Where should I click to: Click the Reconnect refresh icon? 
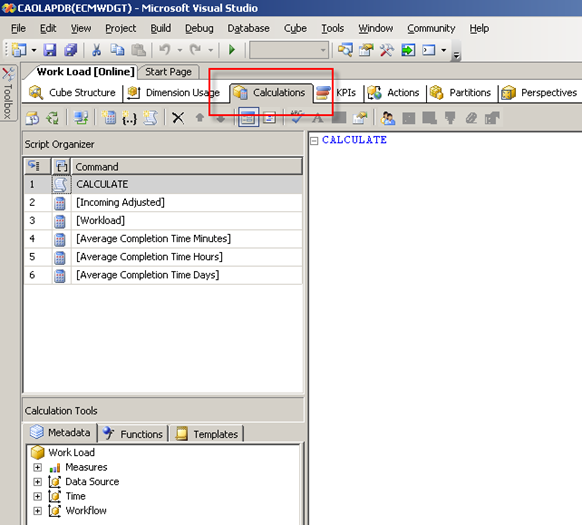53,118
